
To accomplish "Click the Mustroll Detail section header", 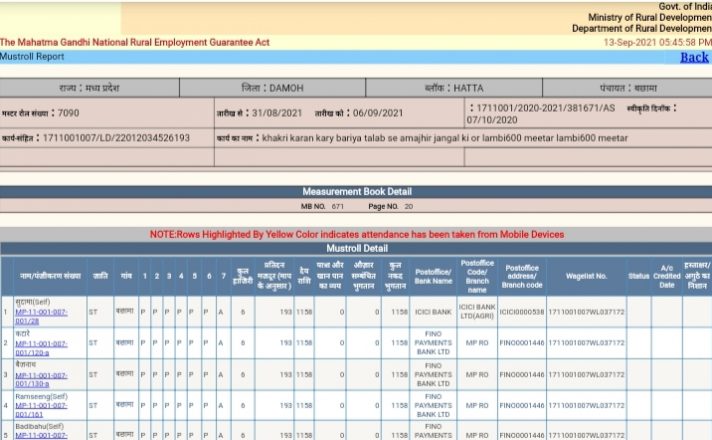I will [x=357, y=248].
